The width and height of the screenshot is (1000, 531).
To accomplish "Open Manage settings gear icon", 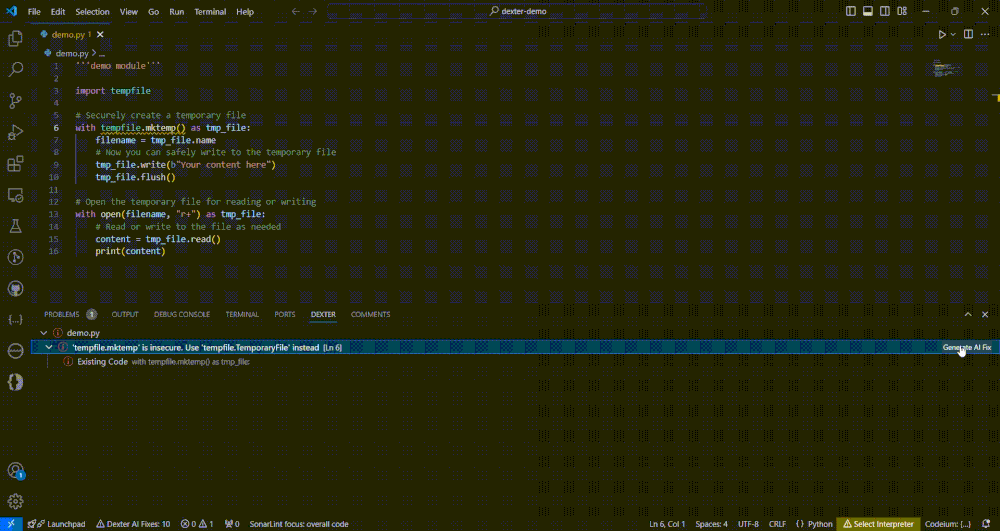I will tap(15, 501).
